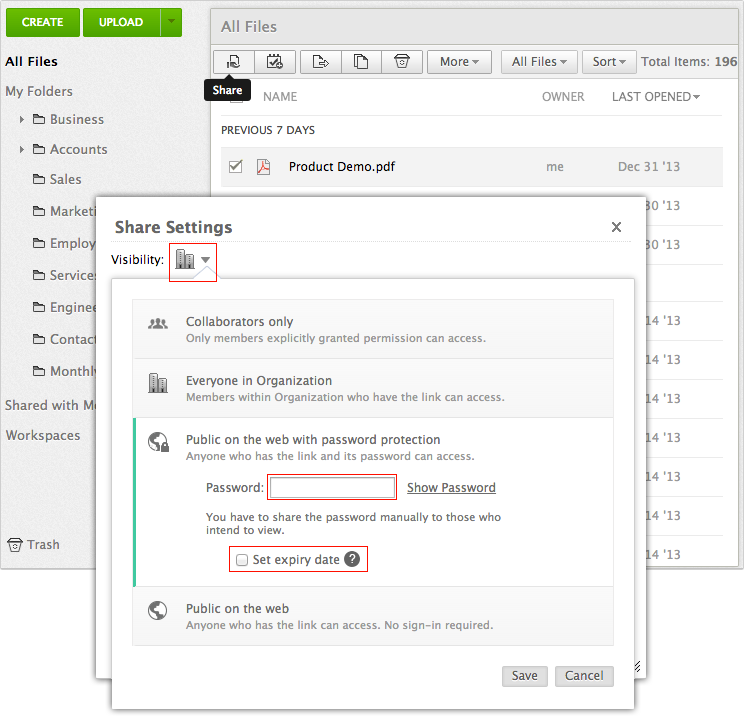Open All Files in sidebar

pos(31,62)
